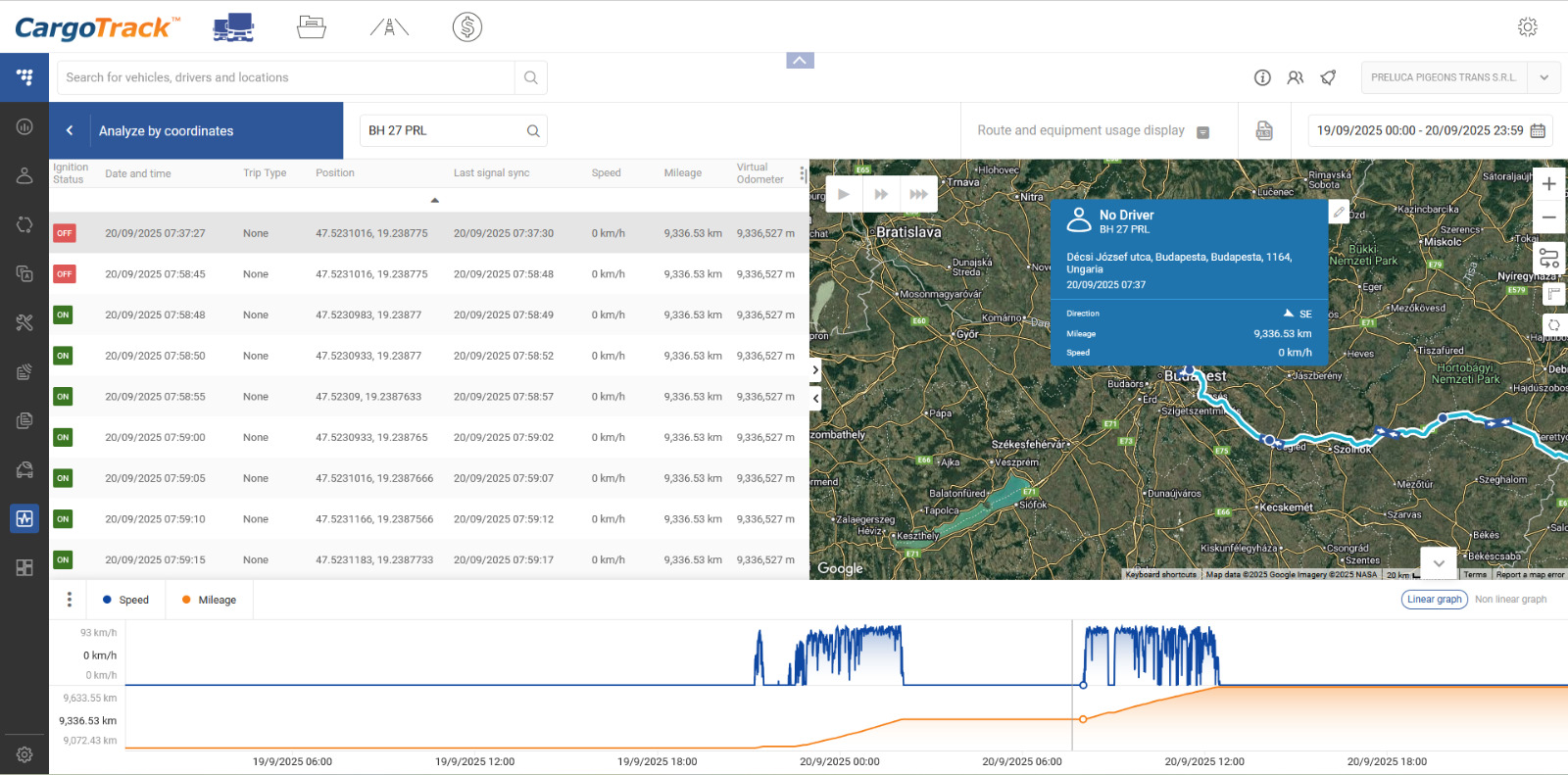Screen dimensions: 1568x775
Task: Expand PRELUCA PIGEONS TRANS company dropdown
Action: point(1543,77)
